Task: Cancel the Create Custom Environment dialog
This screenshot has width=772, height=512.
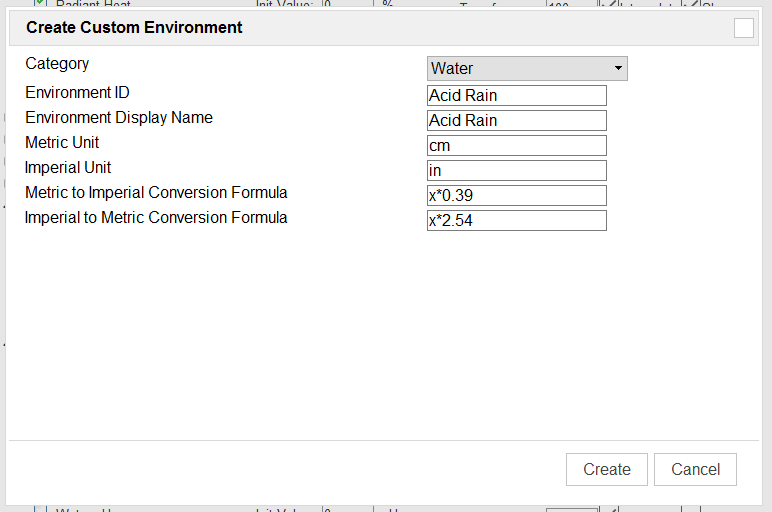Action: pos(695,470)
